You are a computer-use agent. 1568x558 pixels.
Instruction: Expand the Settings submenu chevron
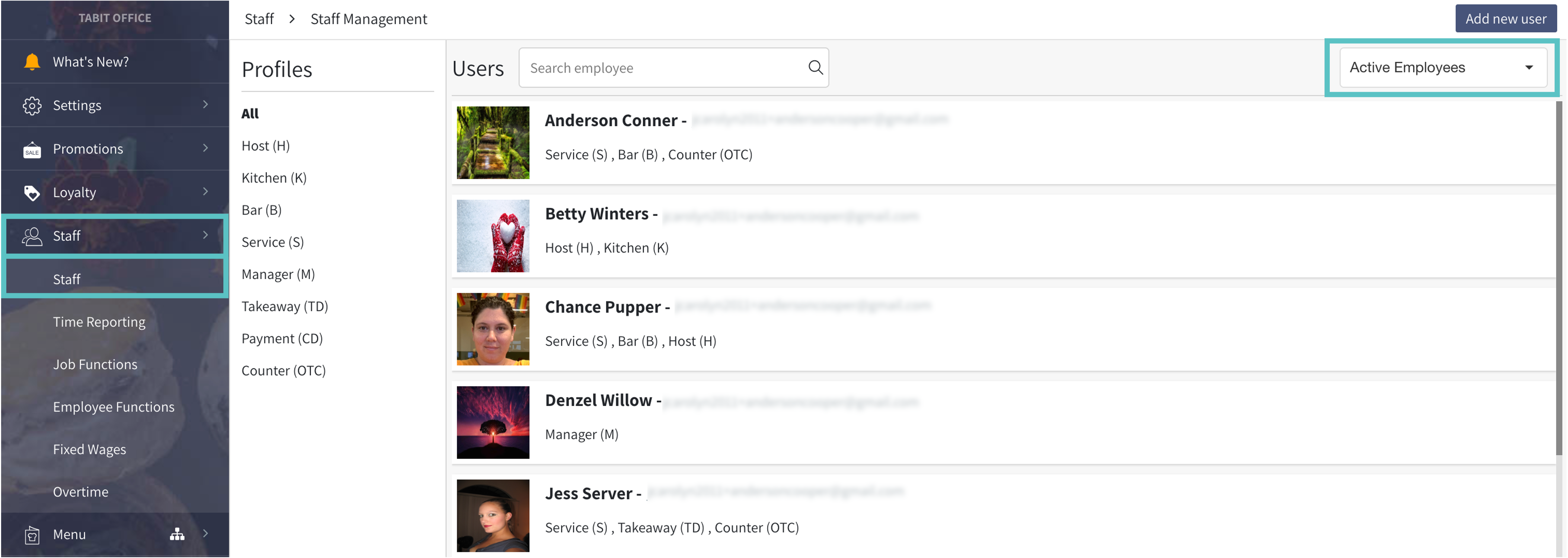click(206, 105)
